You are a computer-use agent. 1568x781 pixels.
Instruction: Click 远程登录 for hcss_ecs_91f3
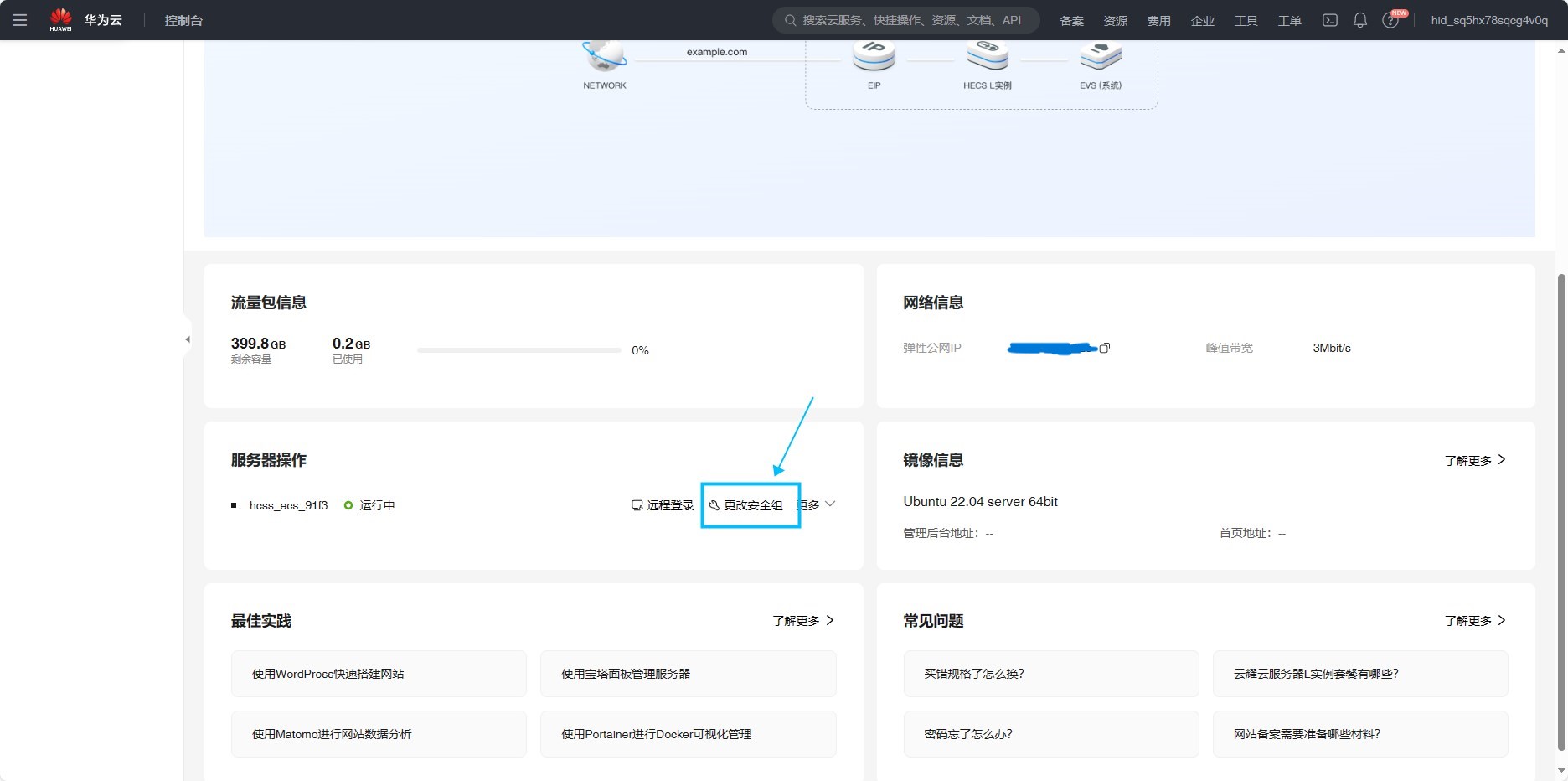pyautogui.click(x=663, y=505)
